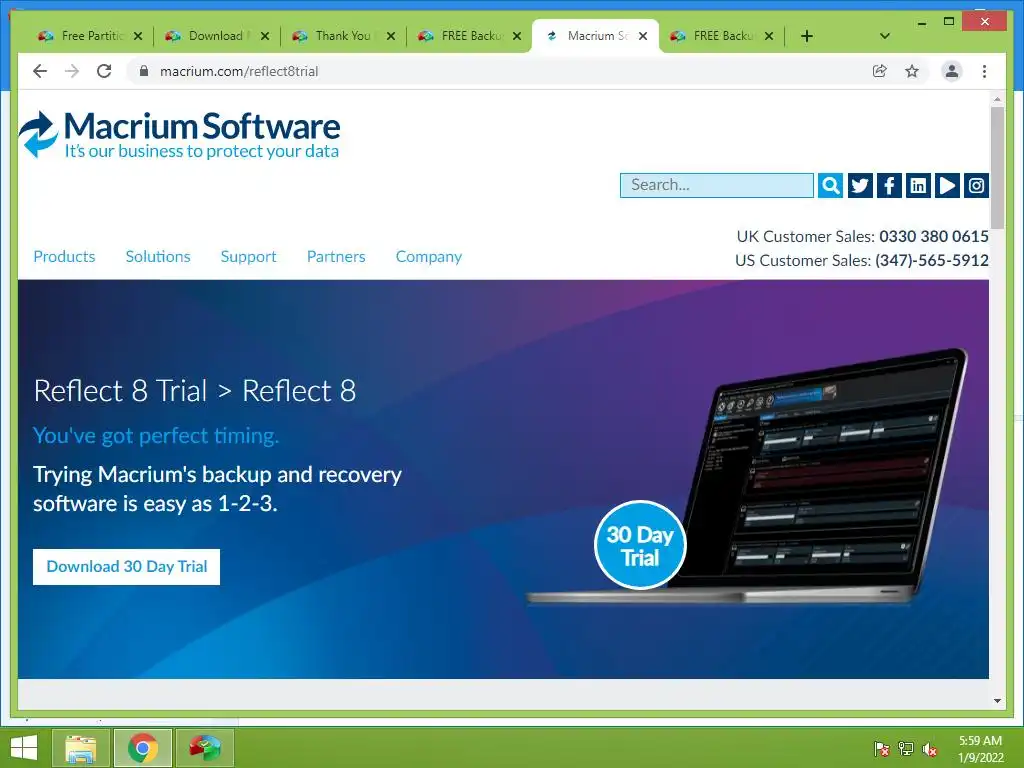1024x768 pixels.
Task: Open the Solutions navigation menu
Action: pyautogui.click(x=158, y=257)
